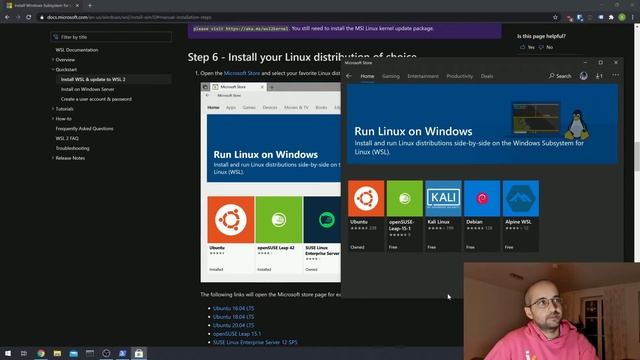Click the Run Linux on Windows banner in Store

[x=482, y=124]
